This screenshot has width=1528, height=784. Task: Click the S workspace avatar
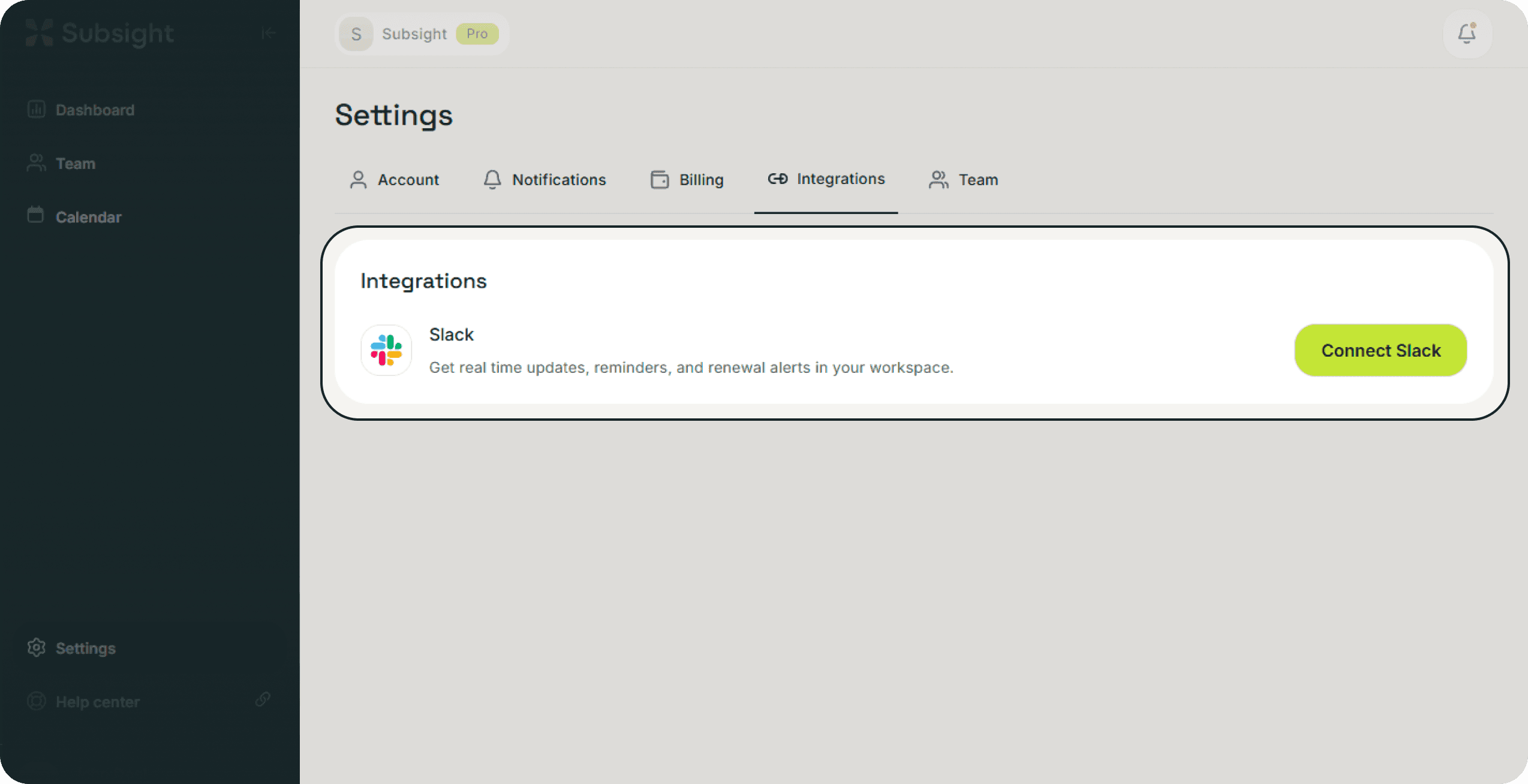[x=356, y=34]
